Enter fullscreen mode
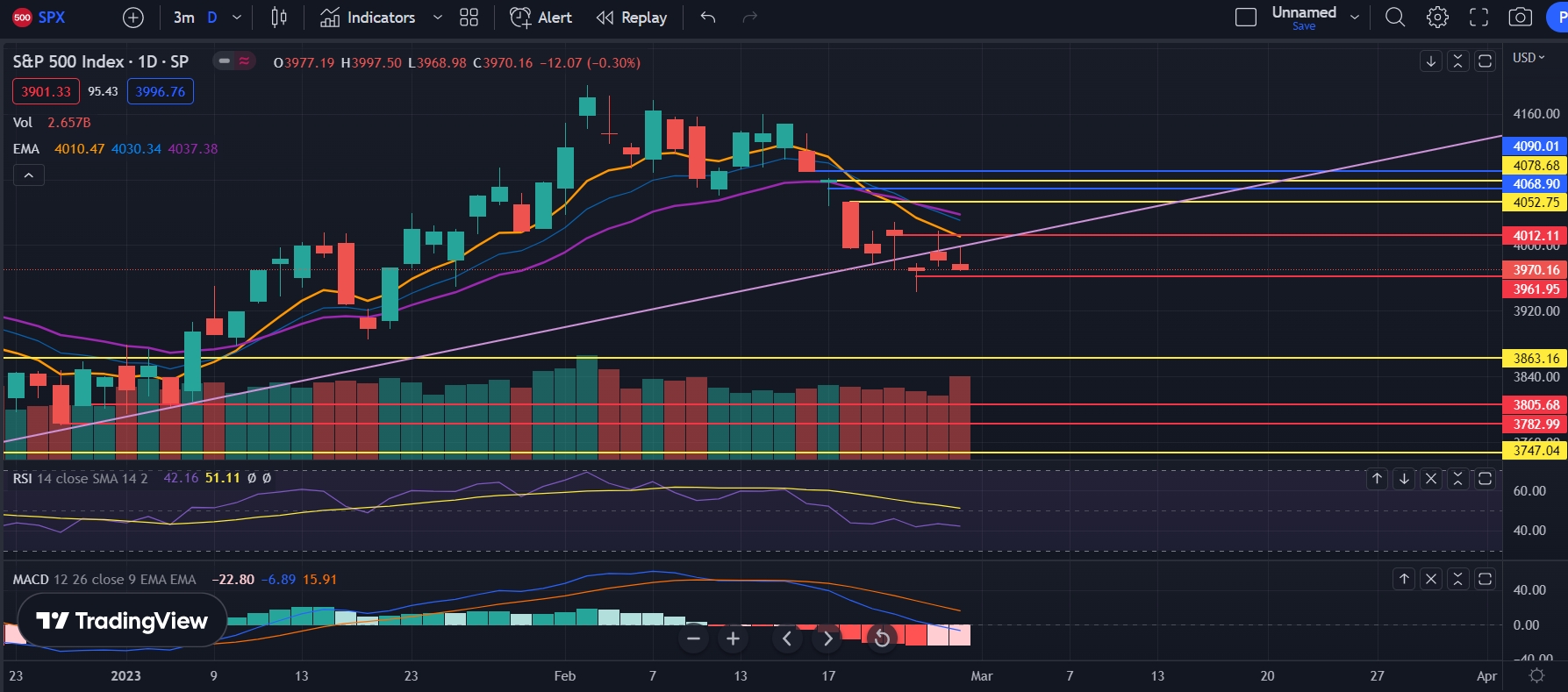 pos(1479,18)
